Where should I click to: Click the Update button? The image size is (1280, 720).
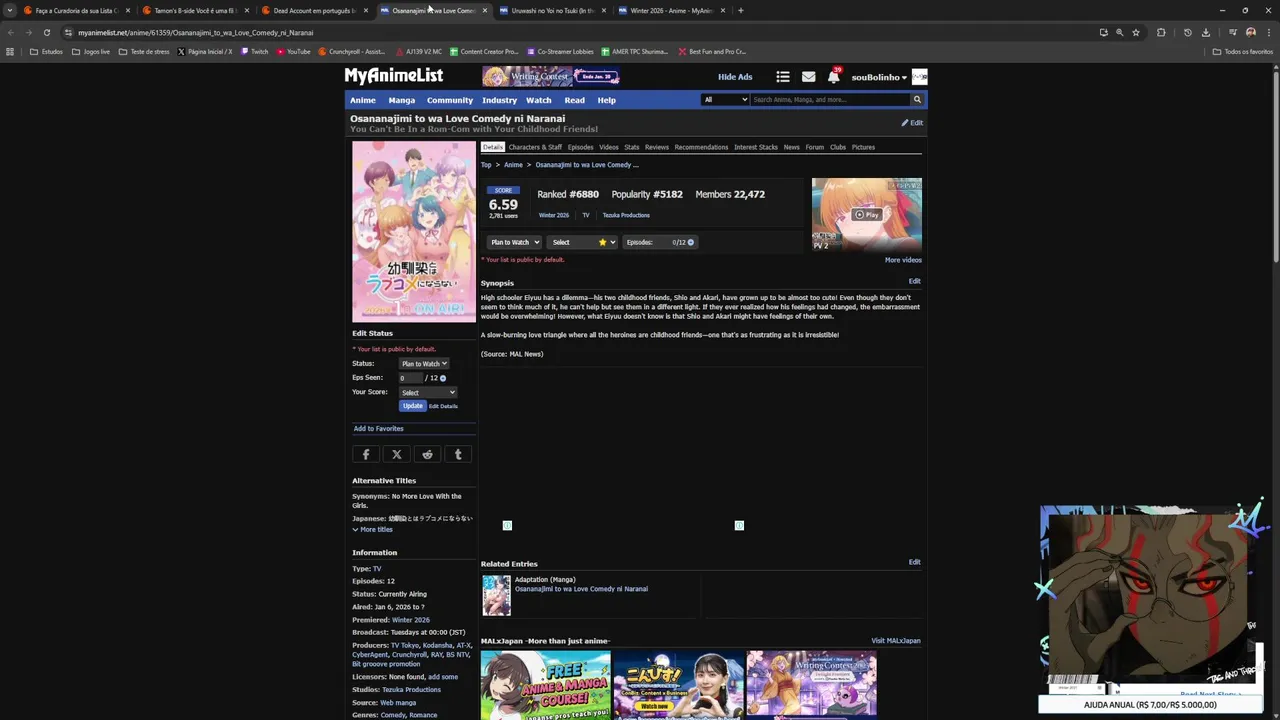point(412,406)
